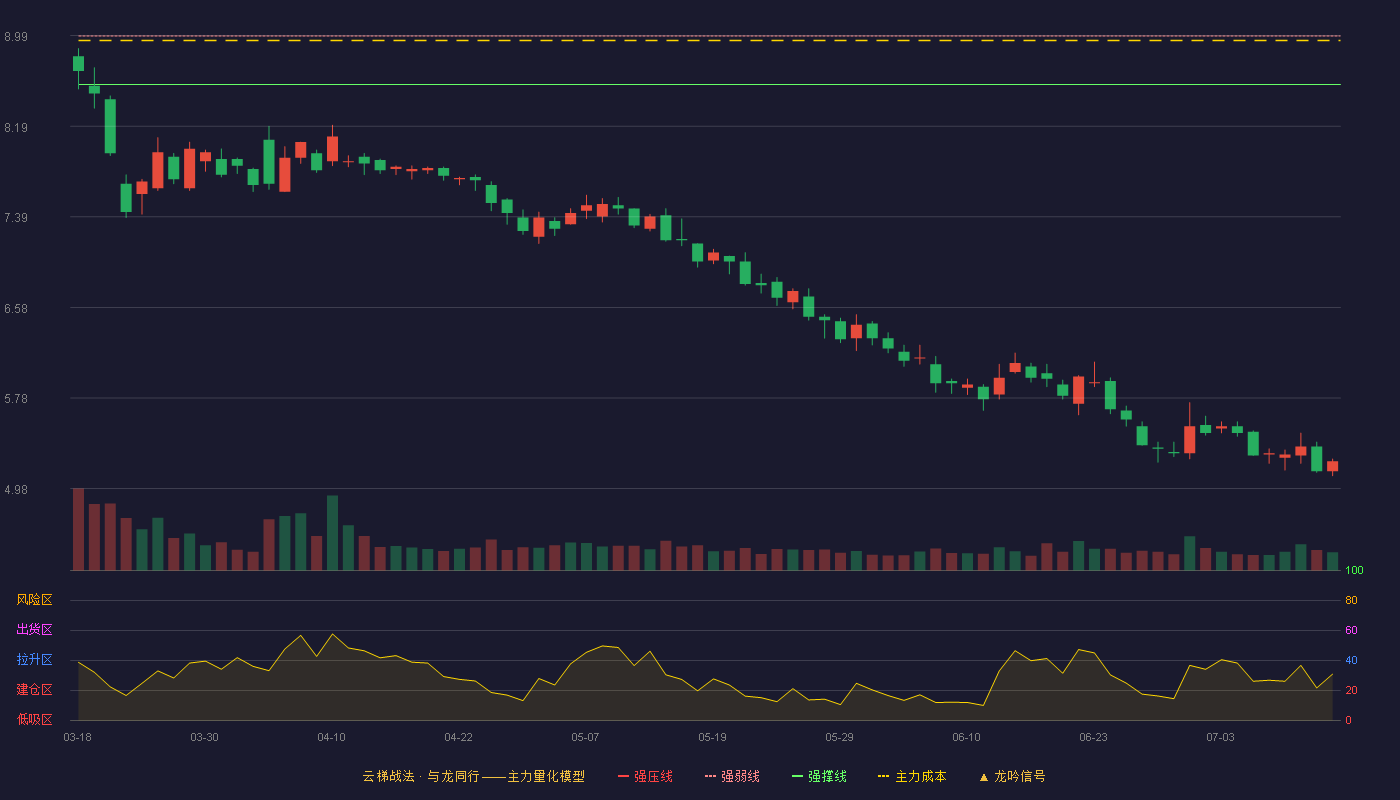Select the 06-23 date label
Viewport: 1400px width, 800px height.
[x=1093, y=737]
